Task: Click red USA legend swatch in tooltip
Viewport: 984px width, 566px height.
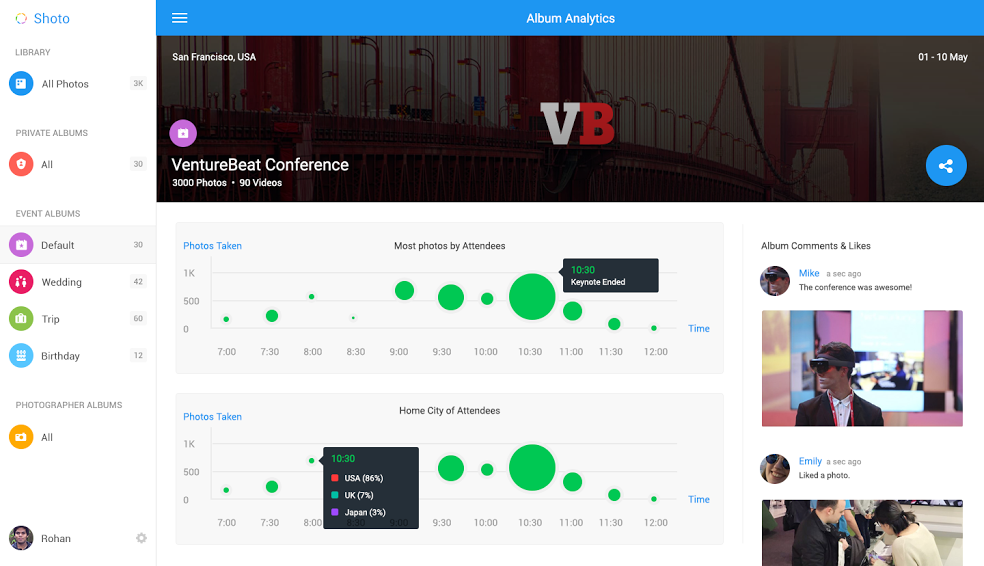Action: [335, 479]
